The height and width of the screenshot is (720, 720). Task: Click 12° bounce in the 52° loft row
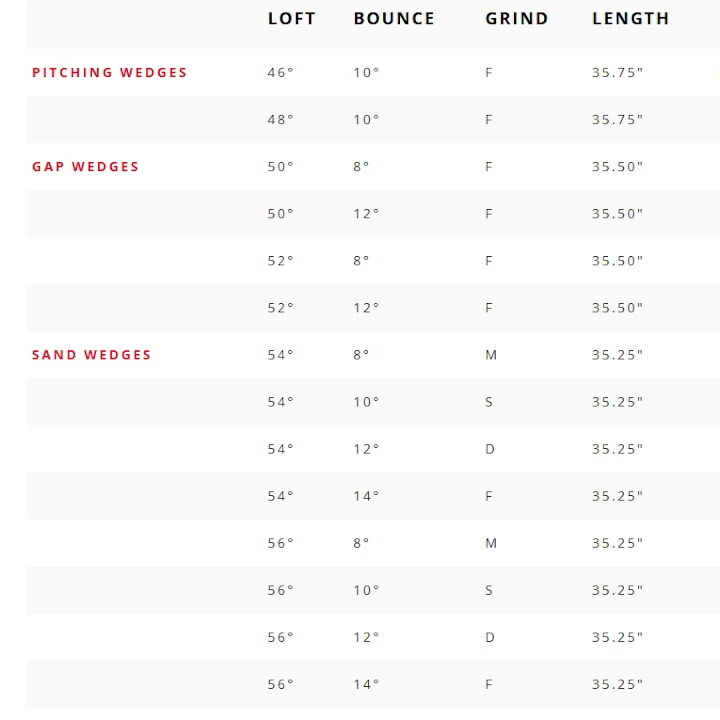point(366,308)
